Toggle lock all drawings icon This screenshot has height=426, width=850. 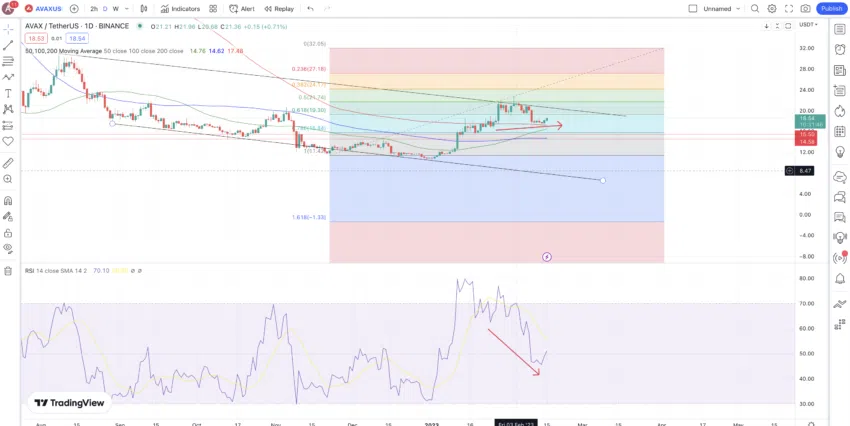(x=8, y=233)
